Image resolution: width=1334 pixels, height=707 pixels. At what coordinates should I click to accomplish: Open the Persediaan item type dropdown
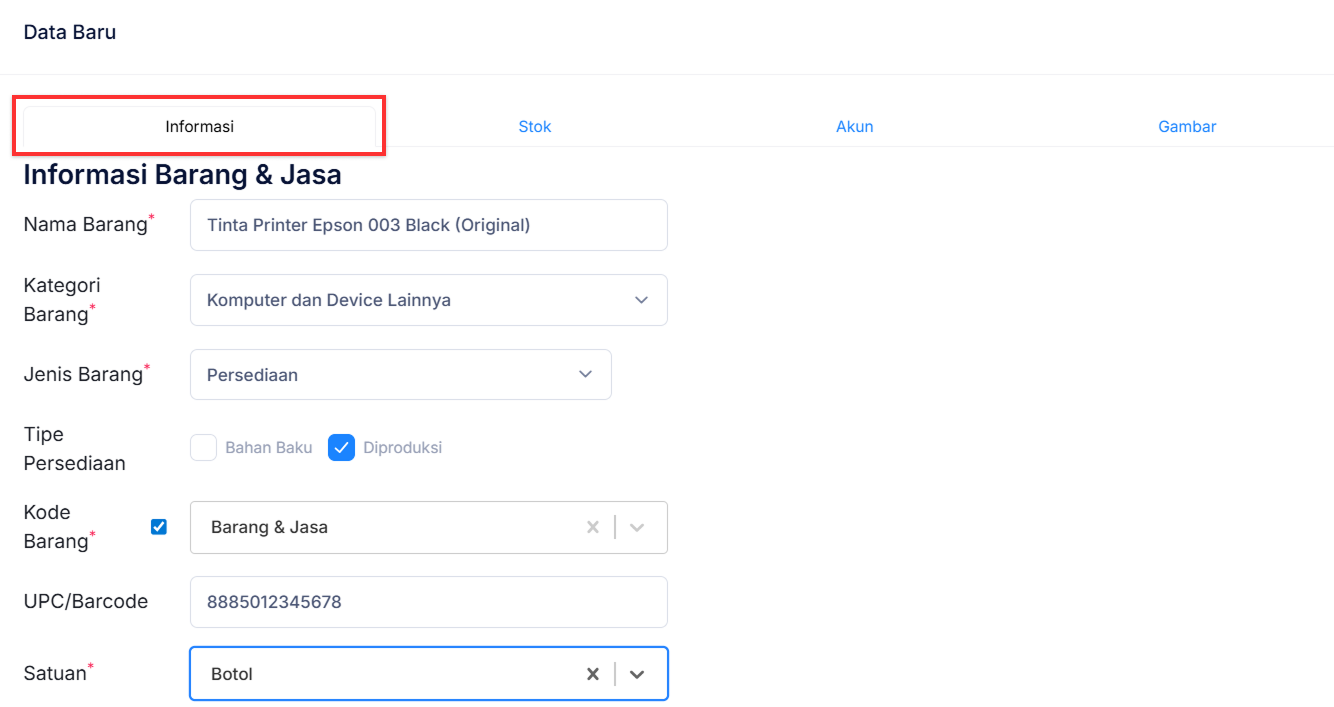pyautogui.click(x=390, y=375)
